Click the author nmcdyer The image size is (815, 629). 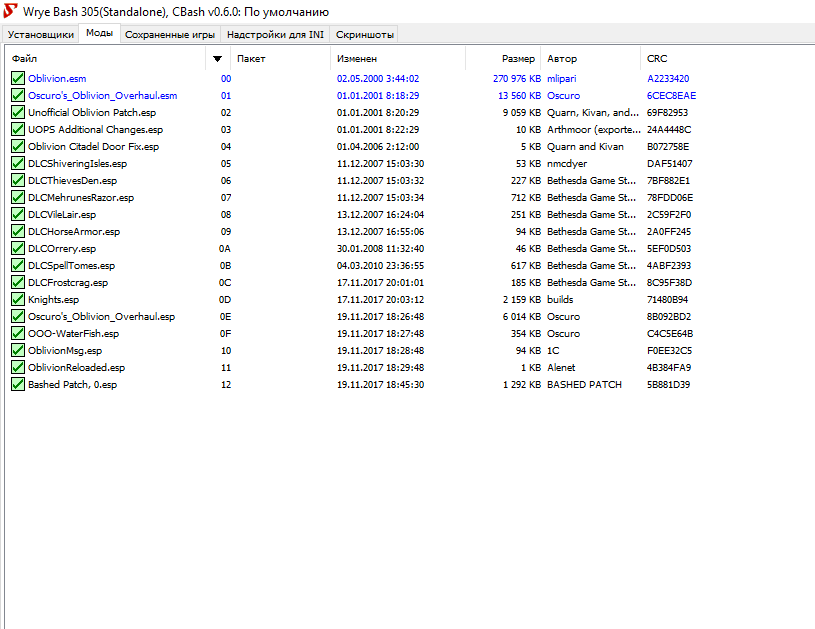pyautogui.click(x=567, y=164)
